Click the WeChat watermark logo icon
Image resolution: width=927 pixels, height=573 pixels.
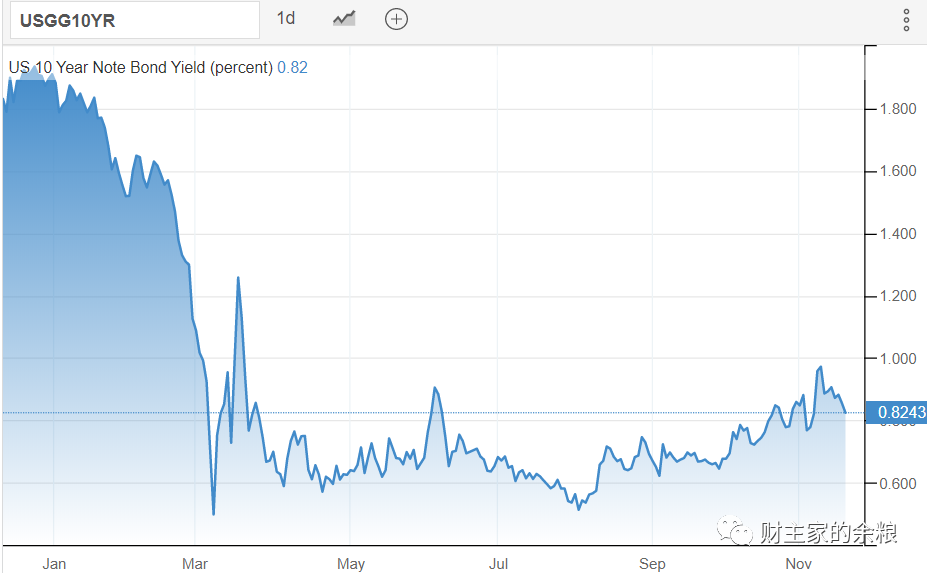point(734,530)
